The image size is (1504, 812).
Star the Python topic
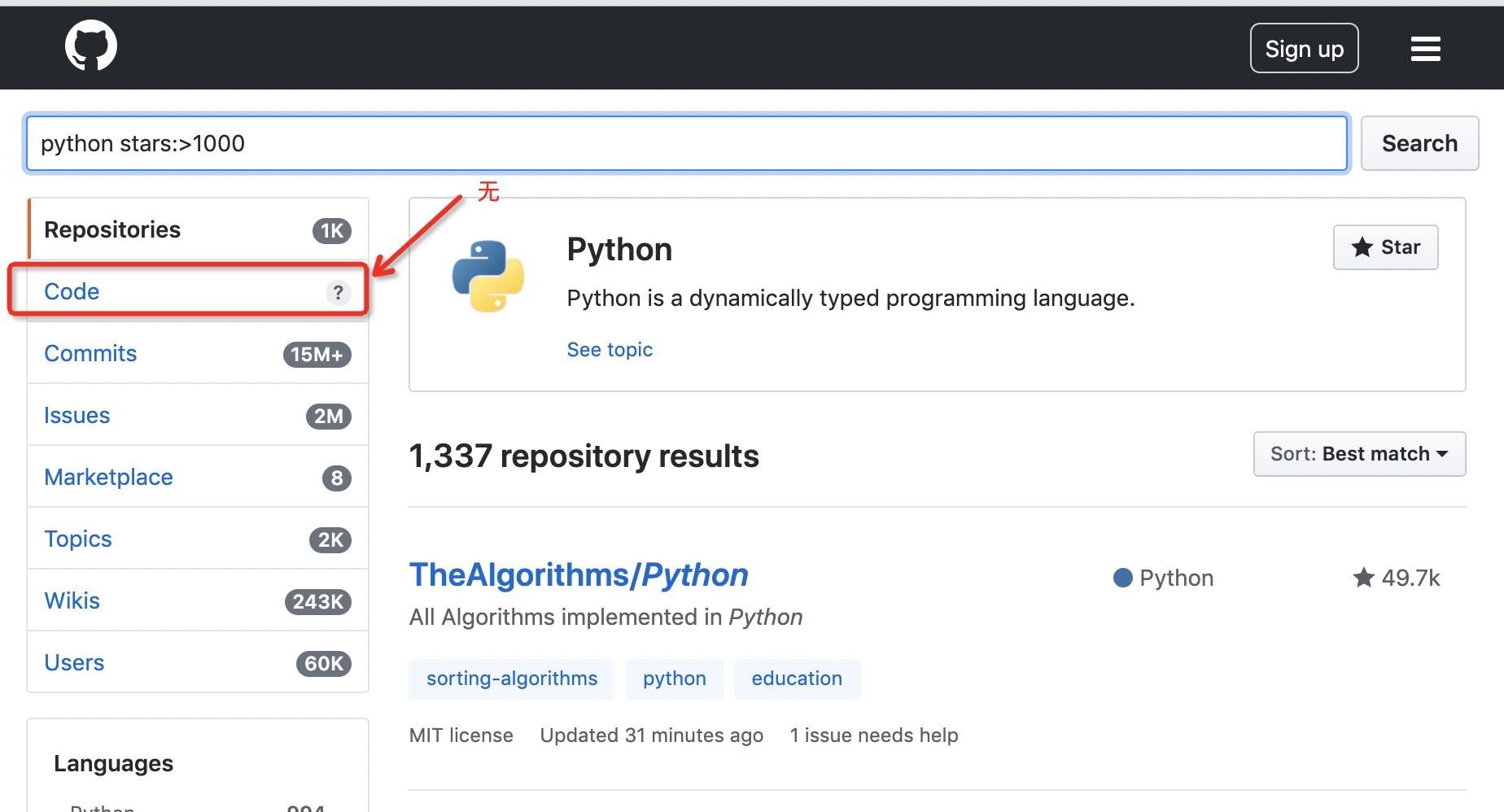(x=1385, y=247)
